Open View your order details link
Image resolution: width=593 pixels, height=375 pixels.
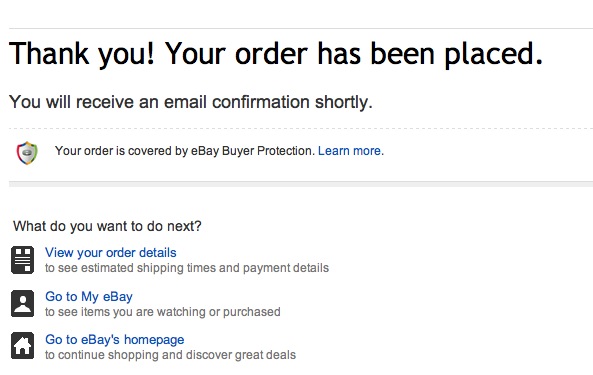click(110, 253)
